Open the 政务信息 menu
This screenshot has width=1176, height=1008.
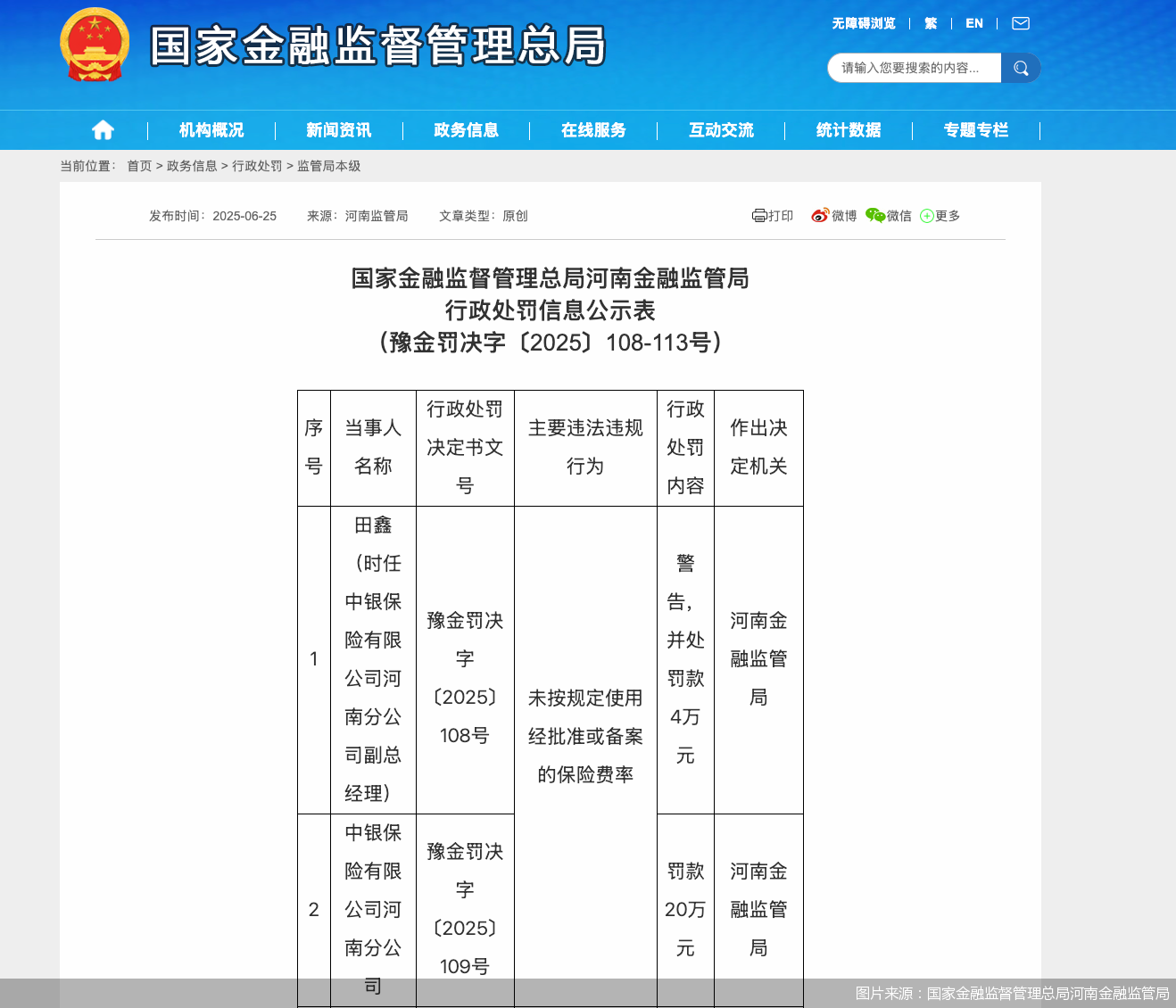(466, 130)
